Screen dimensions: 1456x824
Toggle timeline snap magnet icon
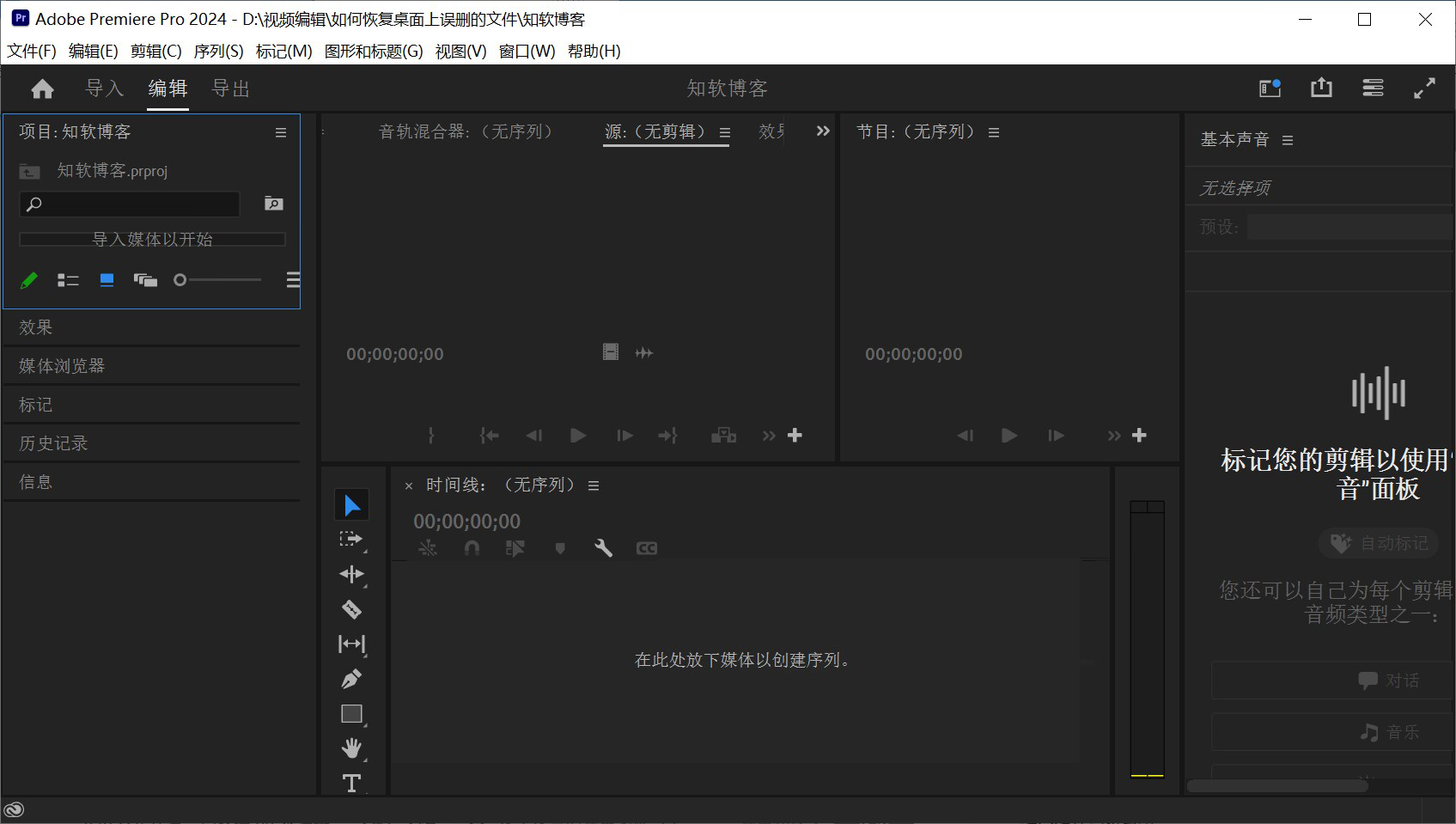472,547
